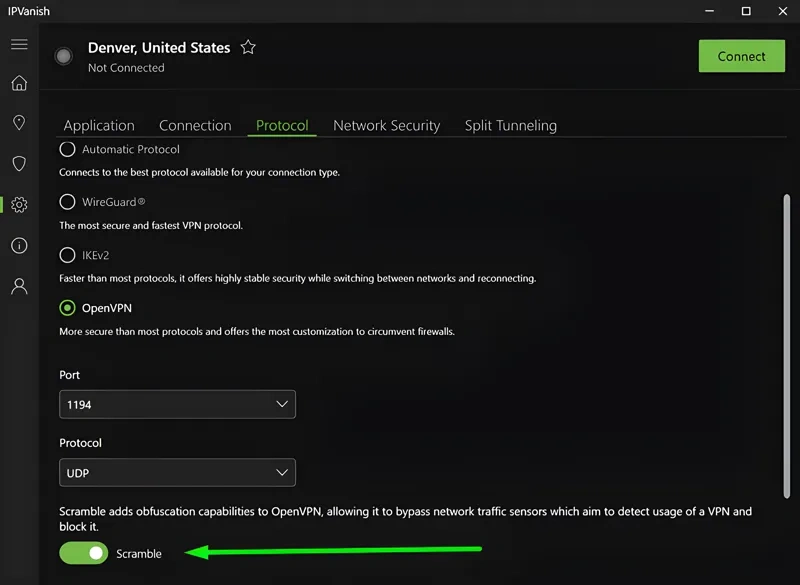The image size is (800, 585).
Task: Favorite Denver with the star icon
Action: (x=248, y=47)
